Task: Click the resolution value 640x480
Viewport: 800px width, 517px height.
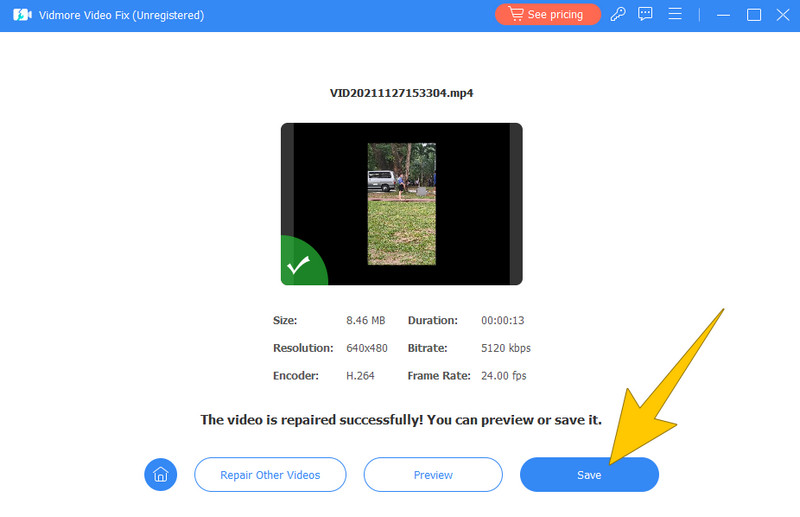Action: click(367, 348)
